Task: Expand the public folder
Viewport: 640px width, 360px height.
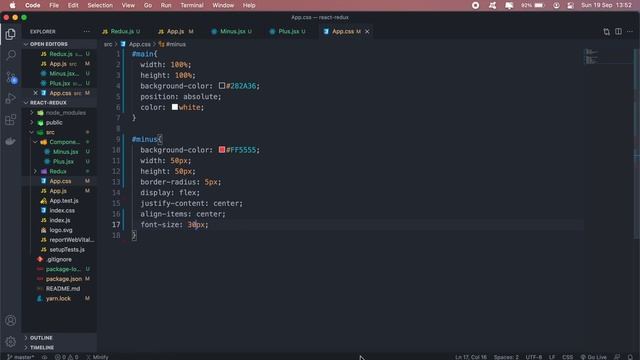Action: pos(54,122)
